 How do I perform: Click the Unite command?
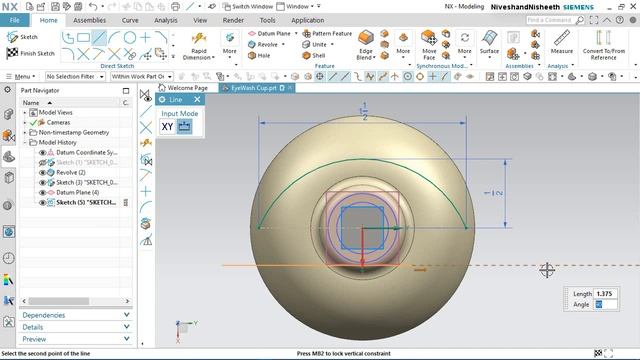coord(314,44)
